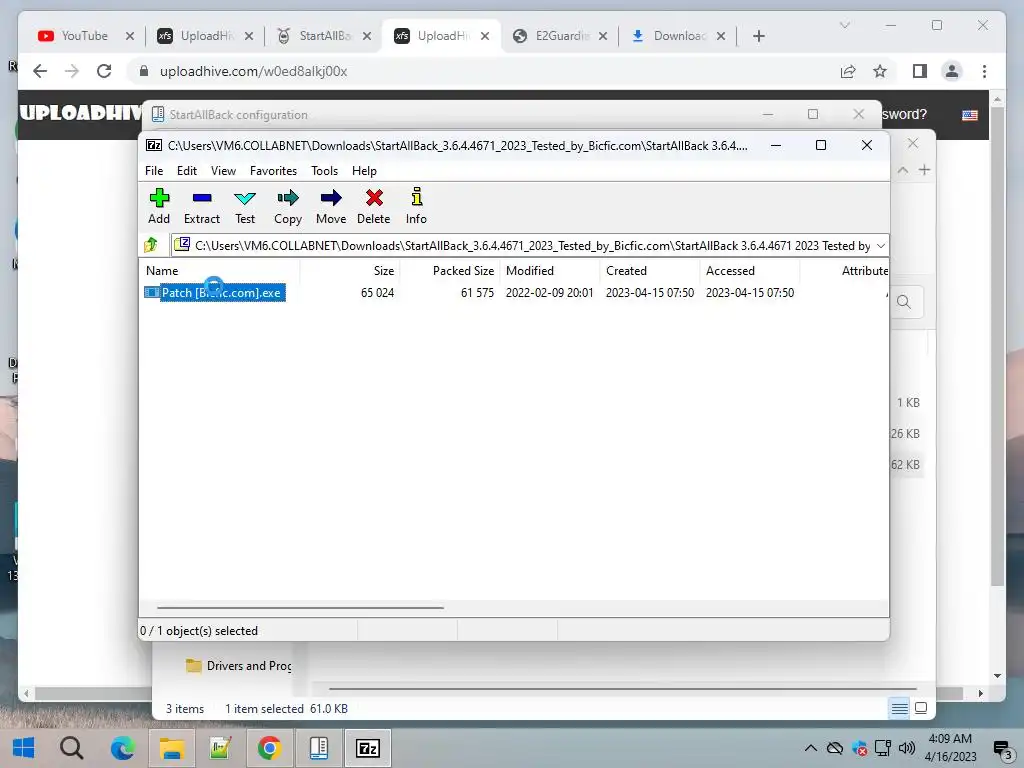
Task: Open the Tools menu in 7-Zip
Action: pos(324,170)
